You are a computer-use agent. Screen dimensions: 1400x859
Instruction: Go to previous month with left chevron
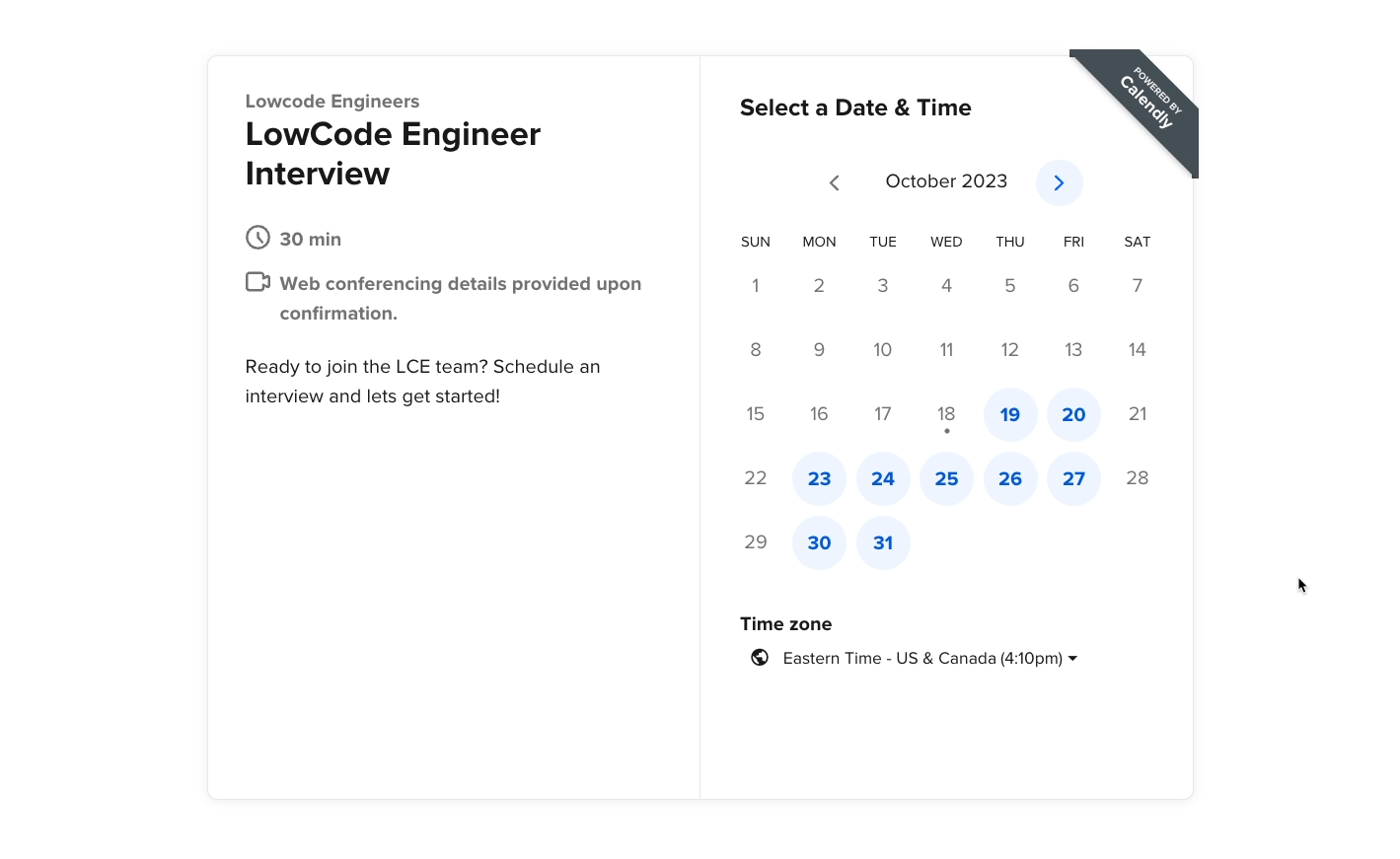835,182
